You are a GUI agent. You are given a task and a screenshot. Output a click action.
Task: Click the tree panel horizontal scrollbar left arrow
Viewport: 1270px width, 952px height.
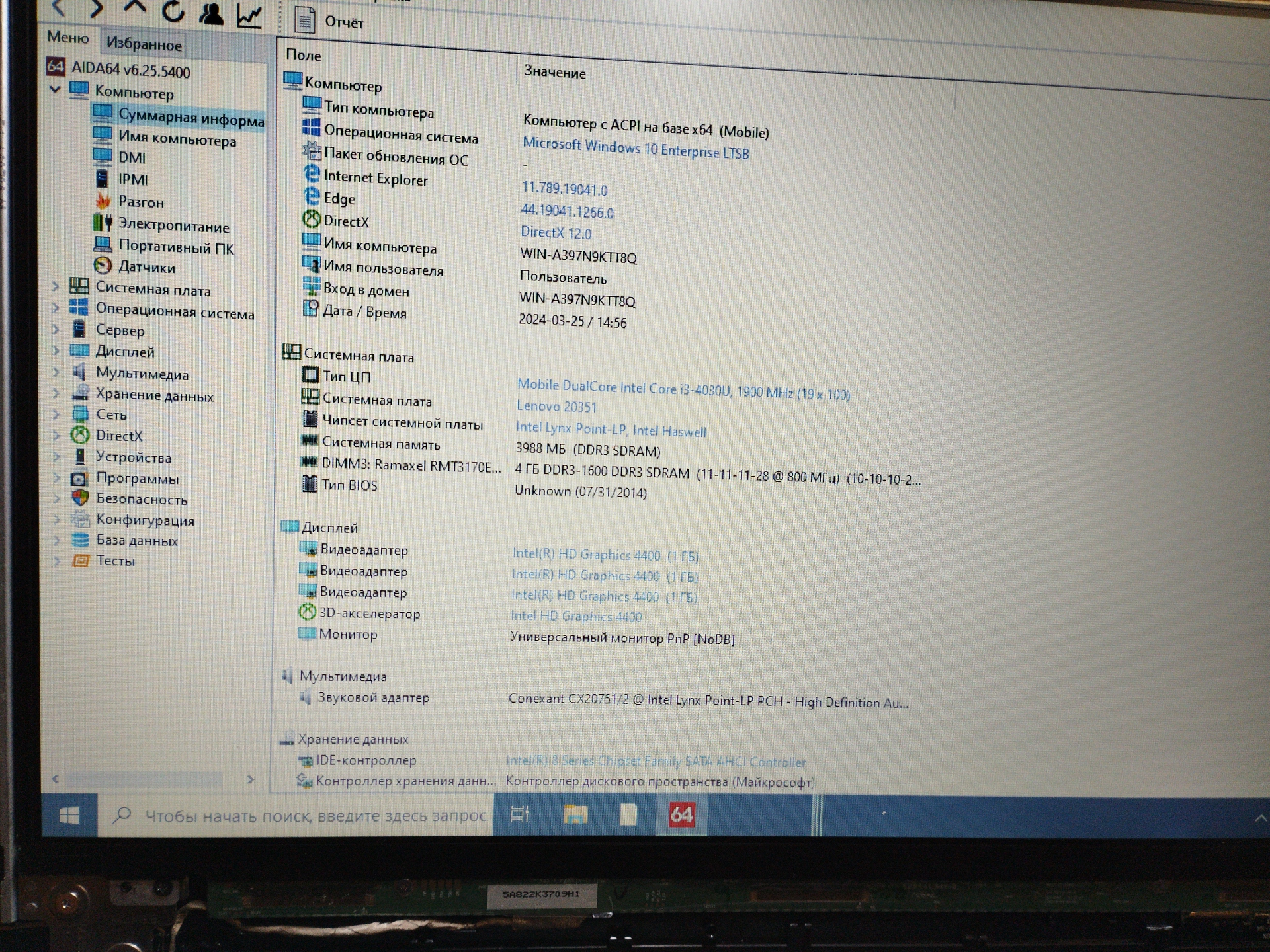pyautogui.click(x=56, y=779)
